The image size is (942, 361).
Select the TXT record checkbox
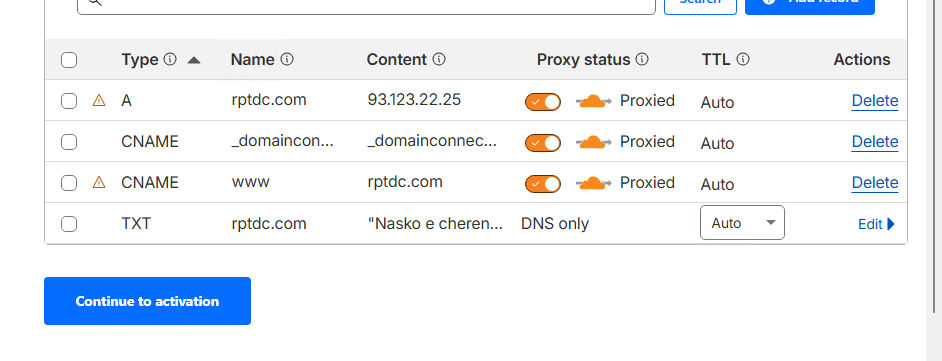click(69, 224)
